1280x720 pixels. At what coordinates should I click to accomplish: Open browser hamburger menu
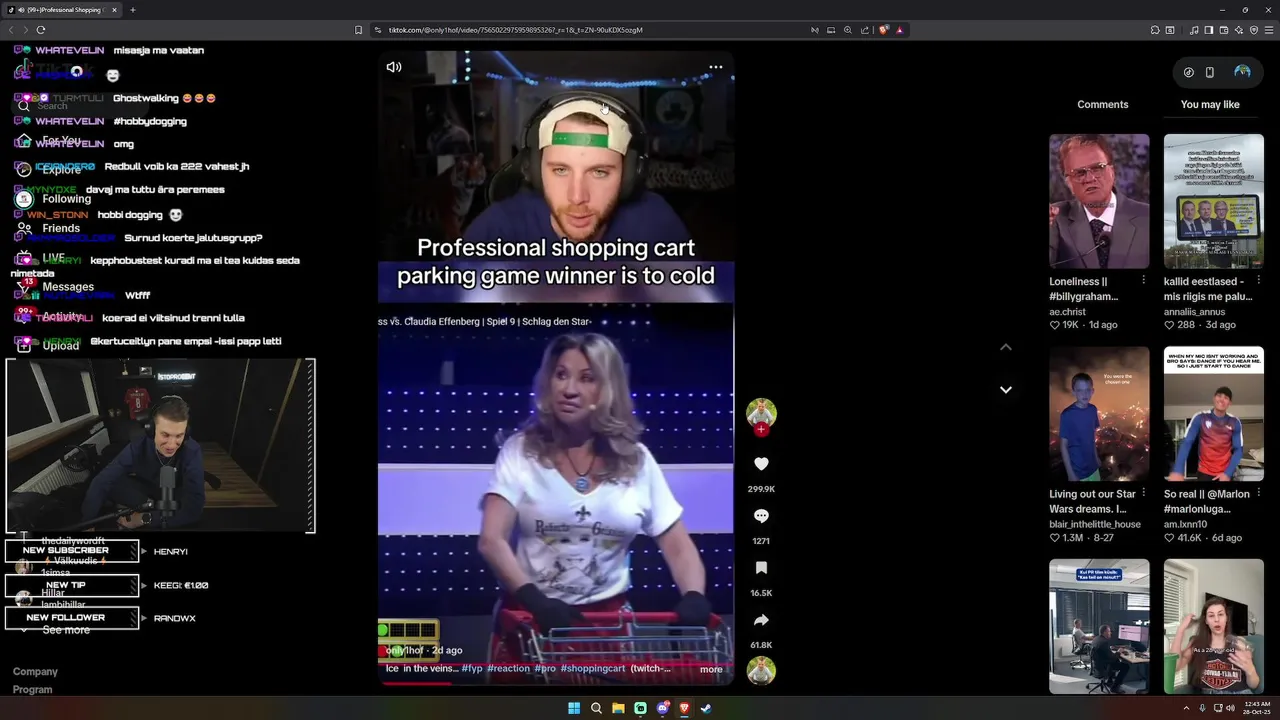coord(1268,30)
